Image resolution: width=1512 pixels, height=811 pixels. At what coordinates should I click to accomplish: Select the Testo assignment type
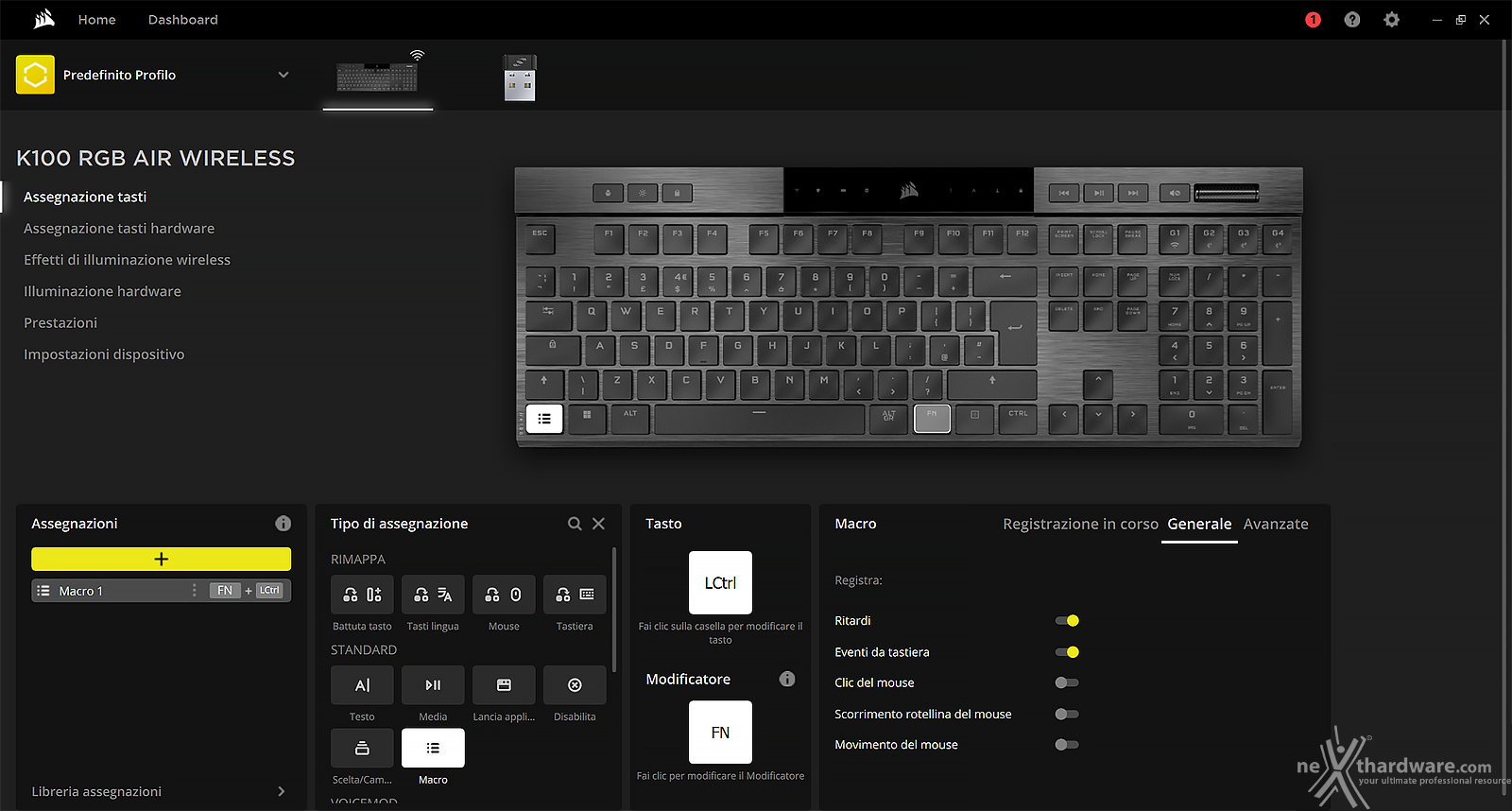(x=362, y=685)
